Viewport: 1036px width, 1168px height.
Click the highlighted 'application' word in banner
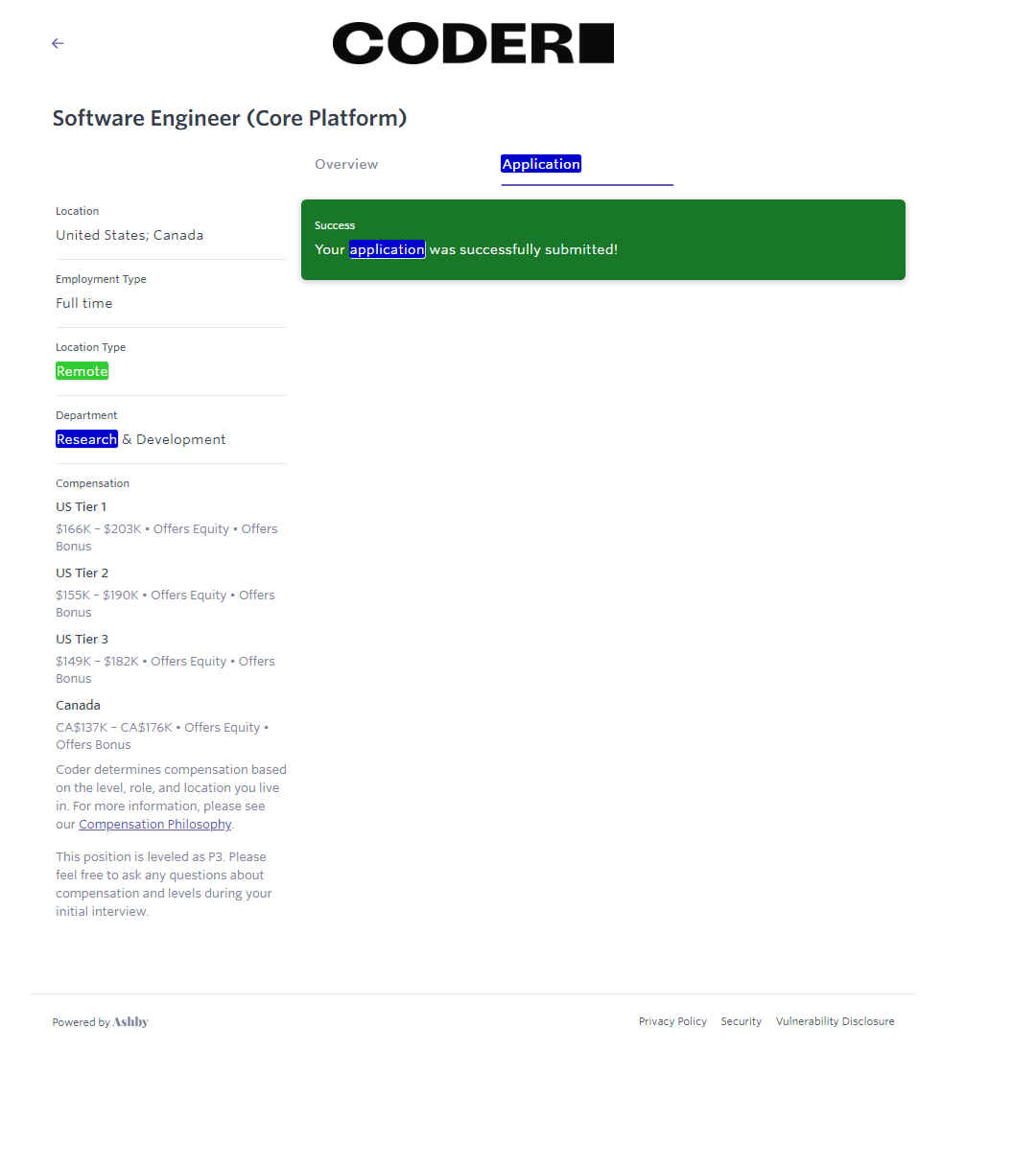387,249
